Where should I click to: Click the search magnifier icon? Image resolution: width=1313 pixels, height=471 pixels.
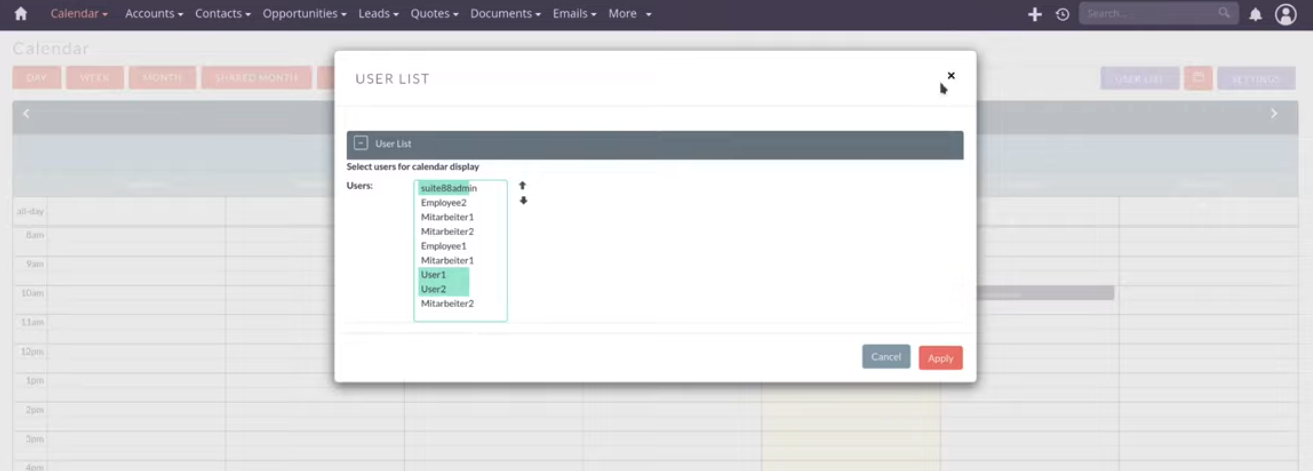coord(1224,13)
